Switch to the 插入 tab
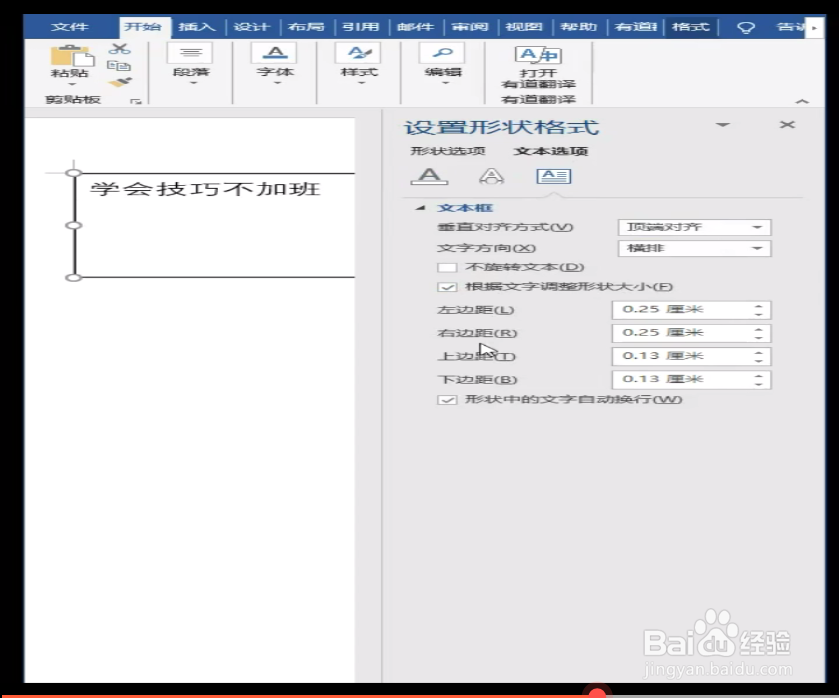The image size is (839, 698). point(197,27)
